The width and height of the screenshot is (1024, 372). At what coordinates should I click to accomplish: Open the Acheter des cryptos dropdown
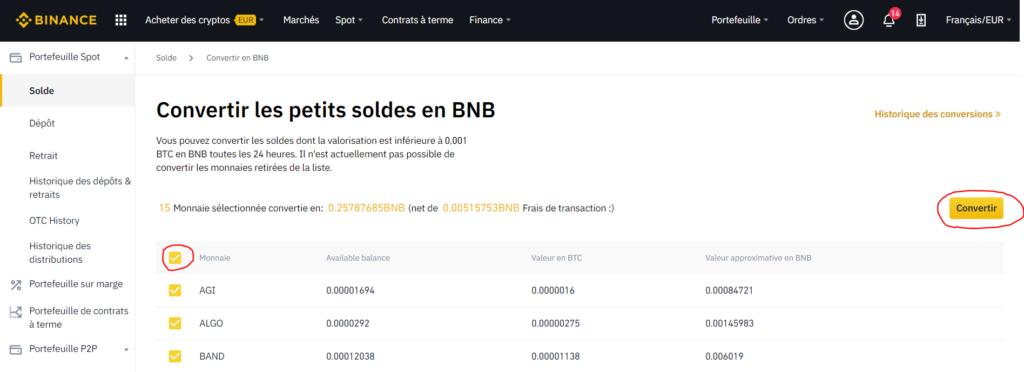pyautogui.click(x=204, y=20)
